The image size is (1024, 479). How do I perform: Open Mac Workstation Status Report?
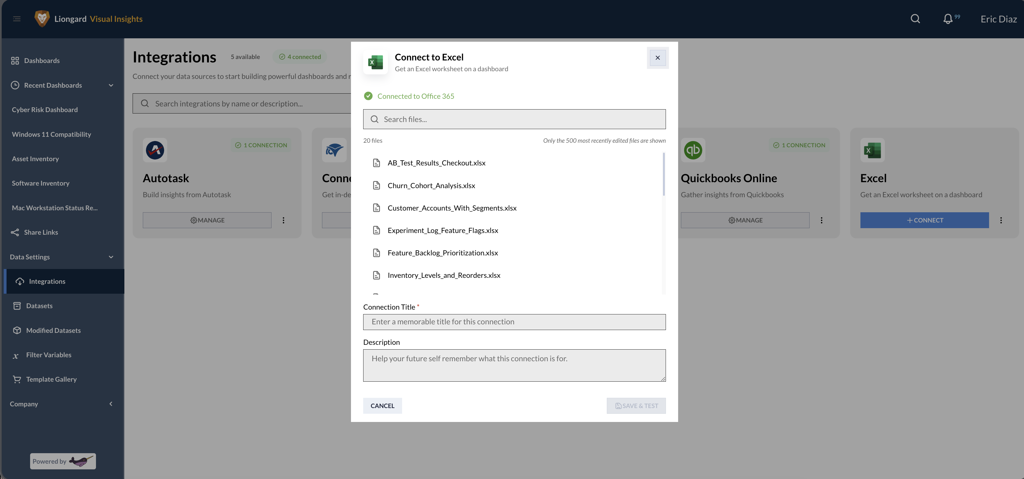[54, 208]
